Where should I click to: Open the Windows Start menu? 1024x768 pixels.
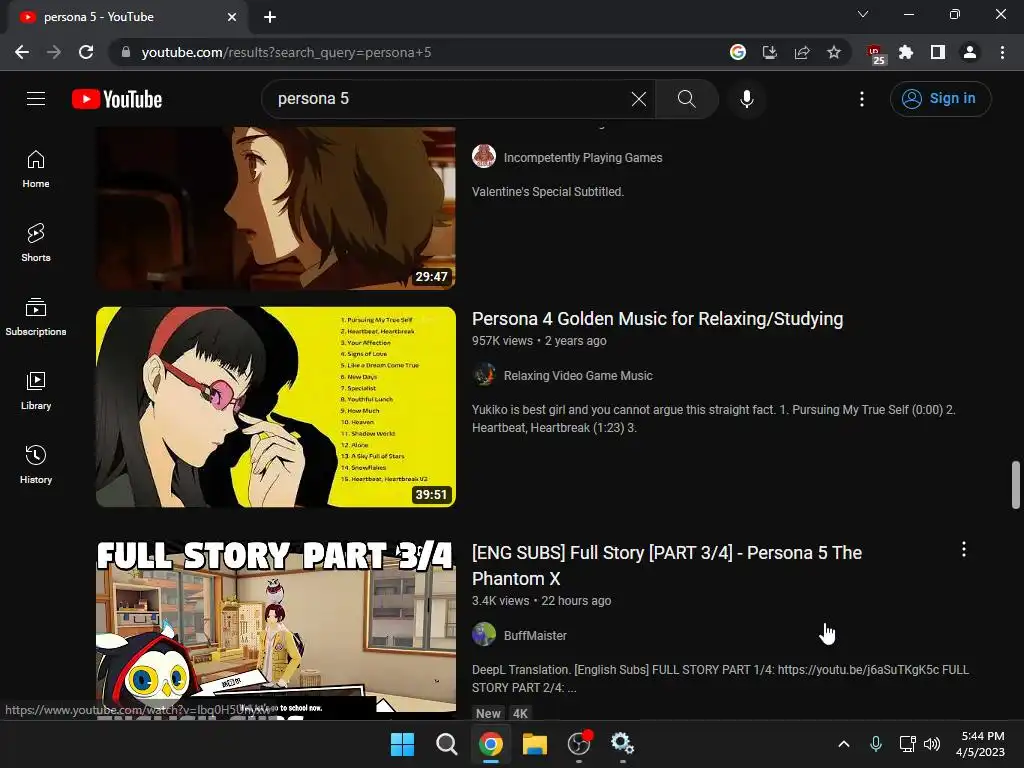point(402,744)
